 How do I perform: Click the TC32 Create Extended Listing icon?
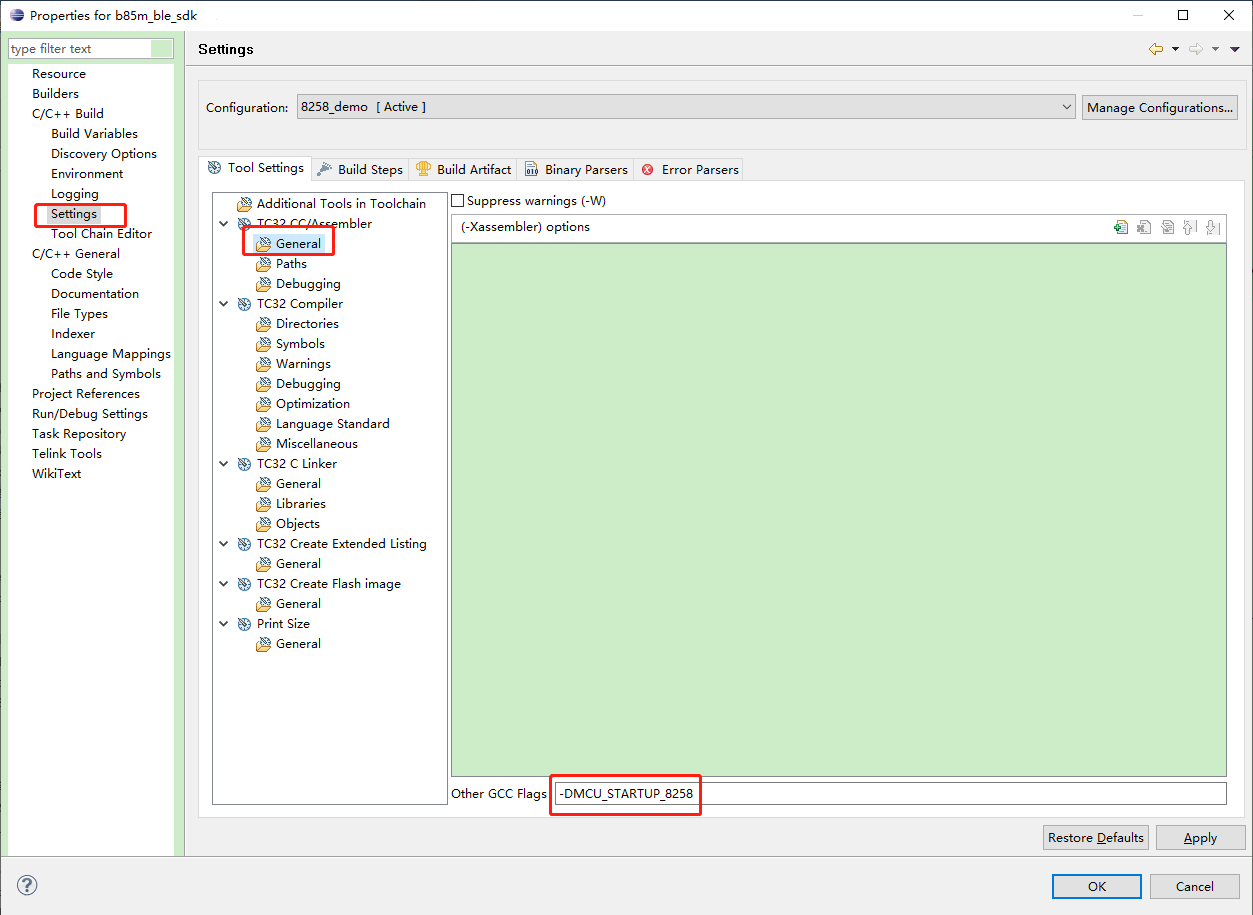[245, 543]
